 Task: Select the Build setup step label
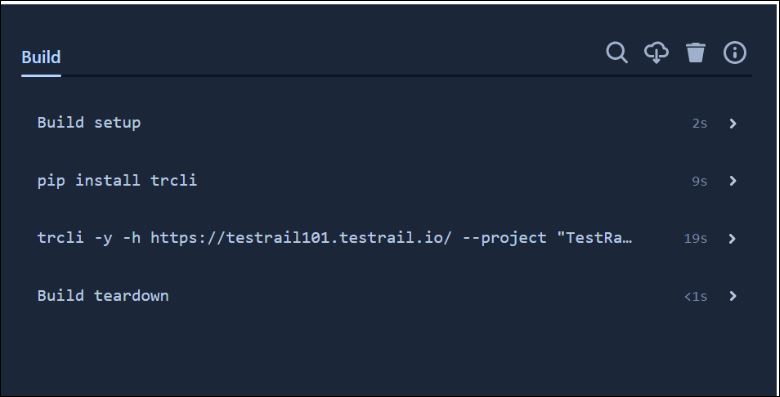(x=89, y=122)
